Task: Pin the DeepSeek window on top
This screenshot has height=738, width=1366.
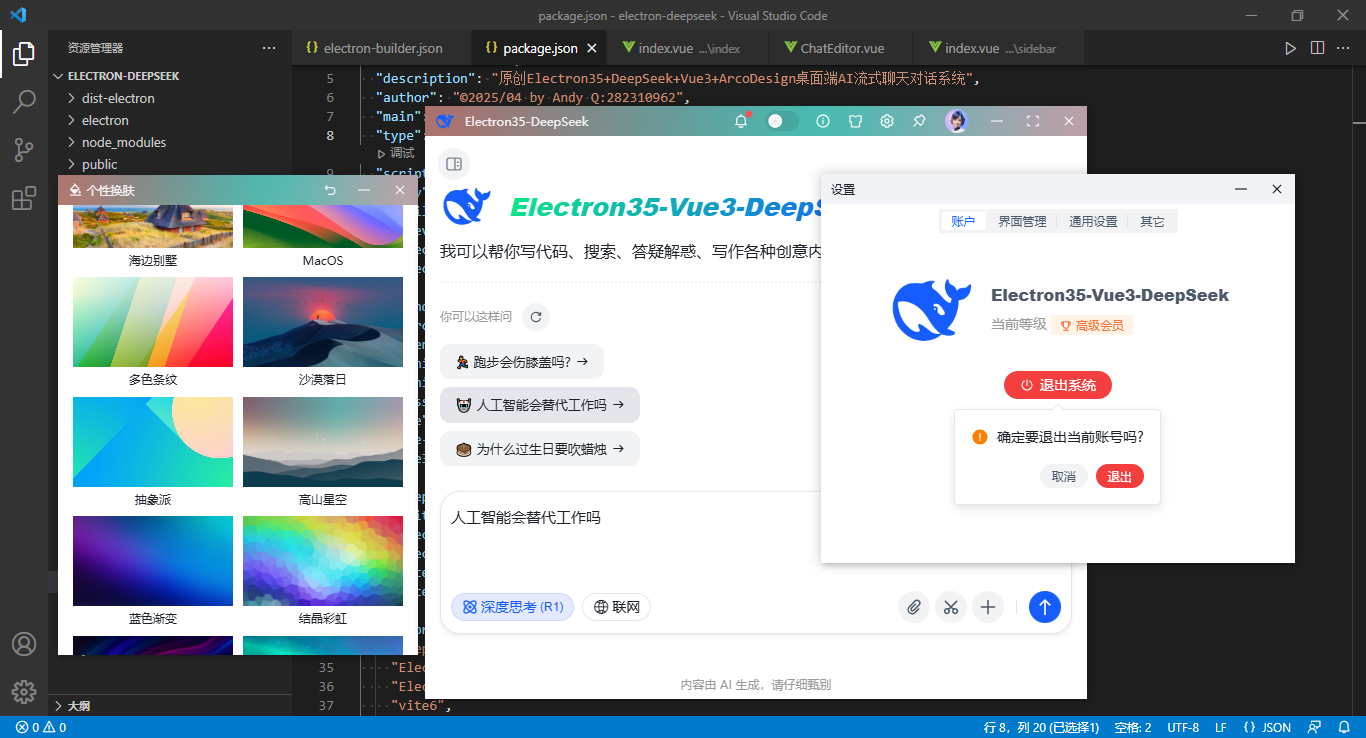Action: click(x=919, y=121)
